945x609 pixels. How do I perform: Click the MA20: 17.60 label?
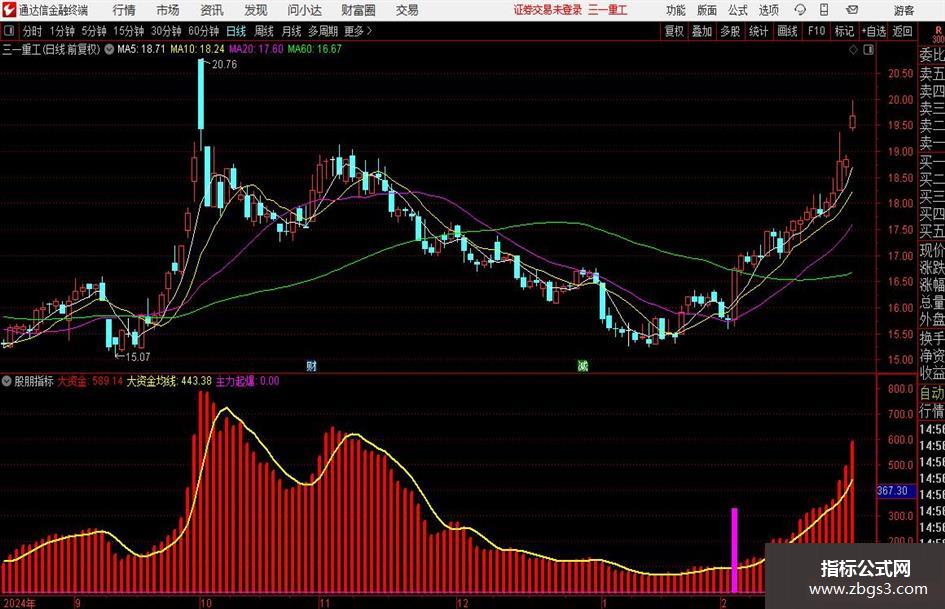pos(256,49)
